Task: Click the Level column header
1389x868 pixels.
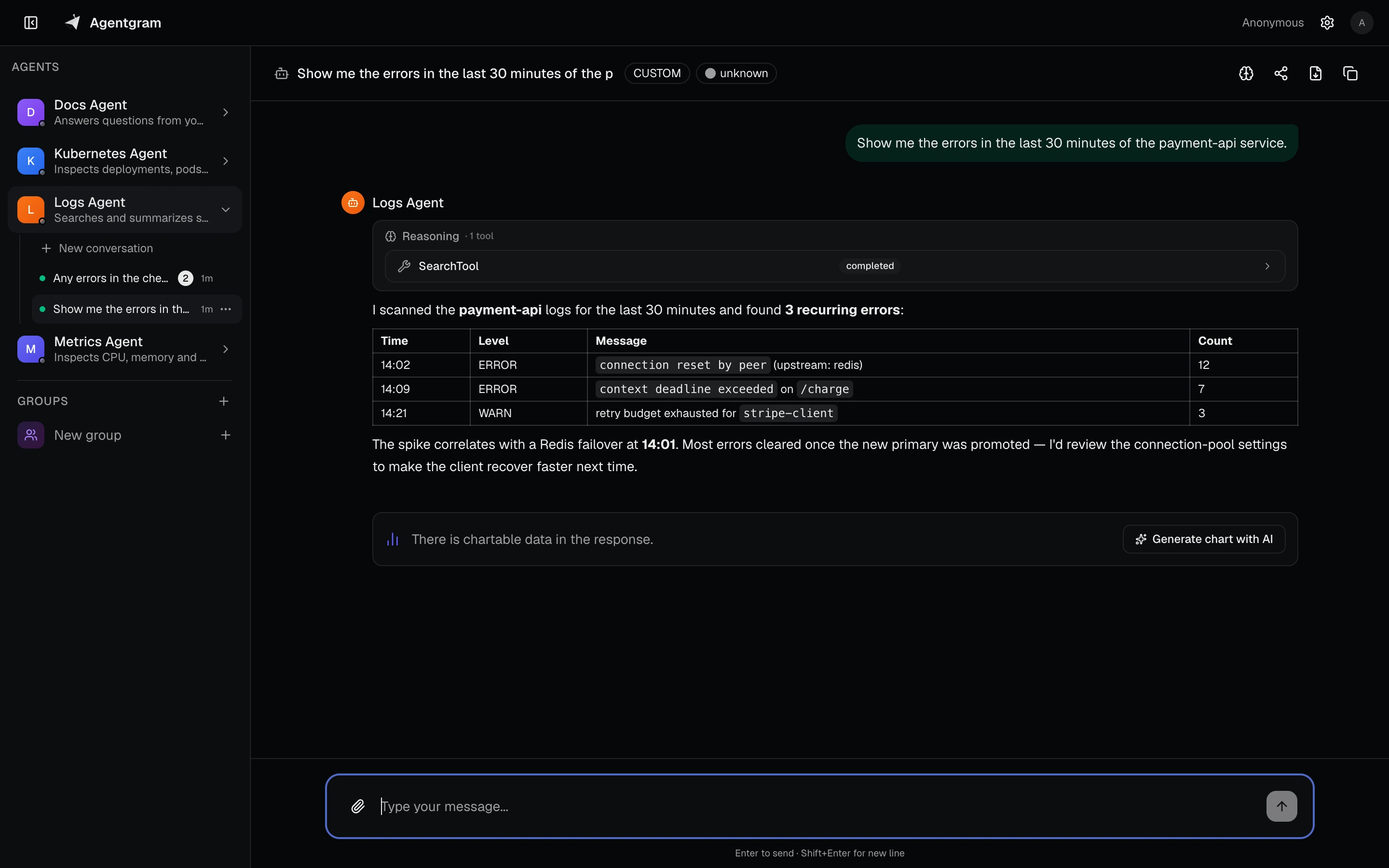Action: click(x=529, y=341)
